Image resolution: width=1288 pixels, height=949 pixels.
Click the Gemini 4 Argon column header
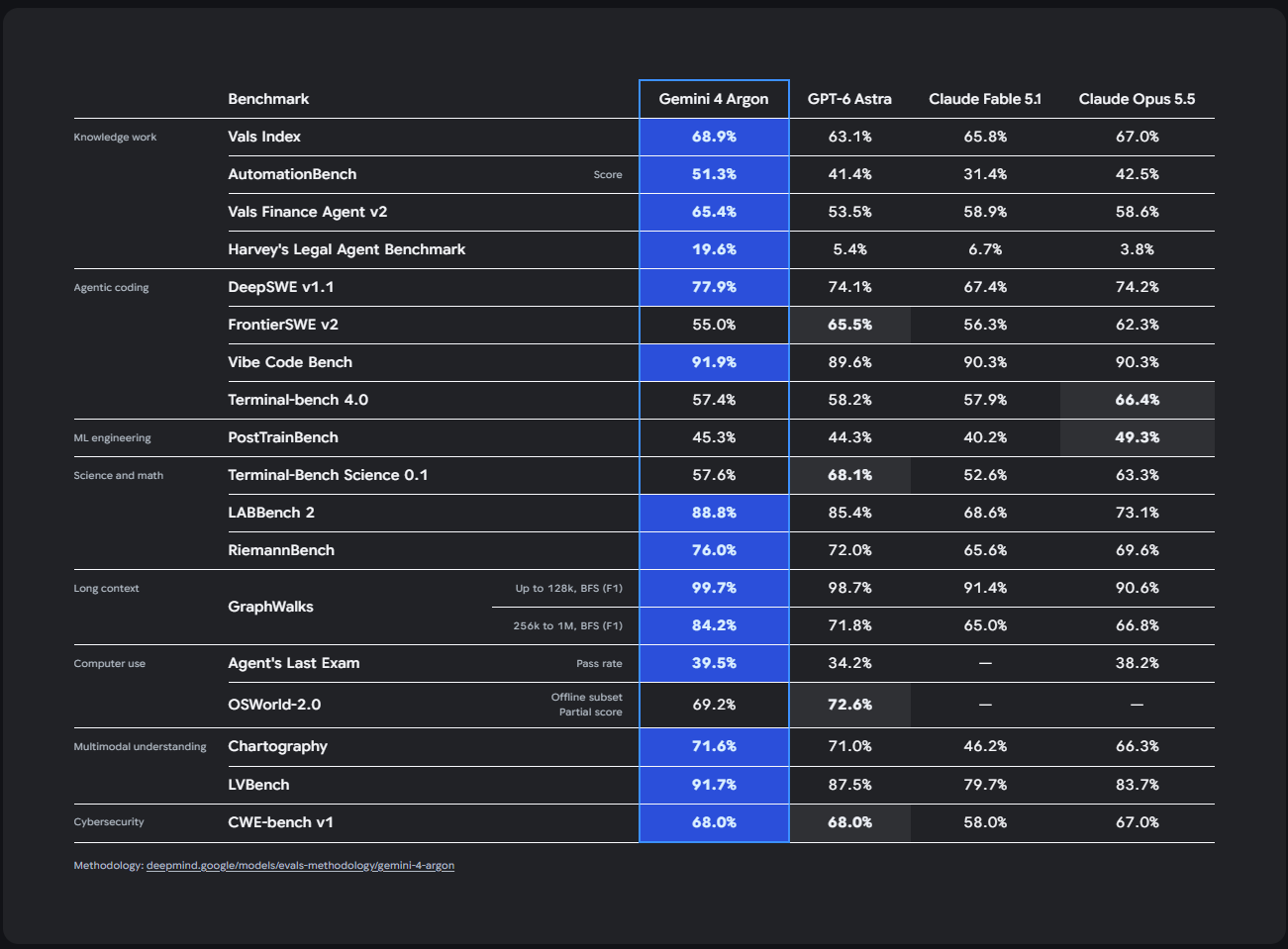(x=714, y=99)
